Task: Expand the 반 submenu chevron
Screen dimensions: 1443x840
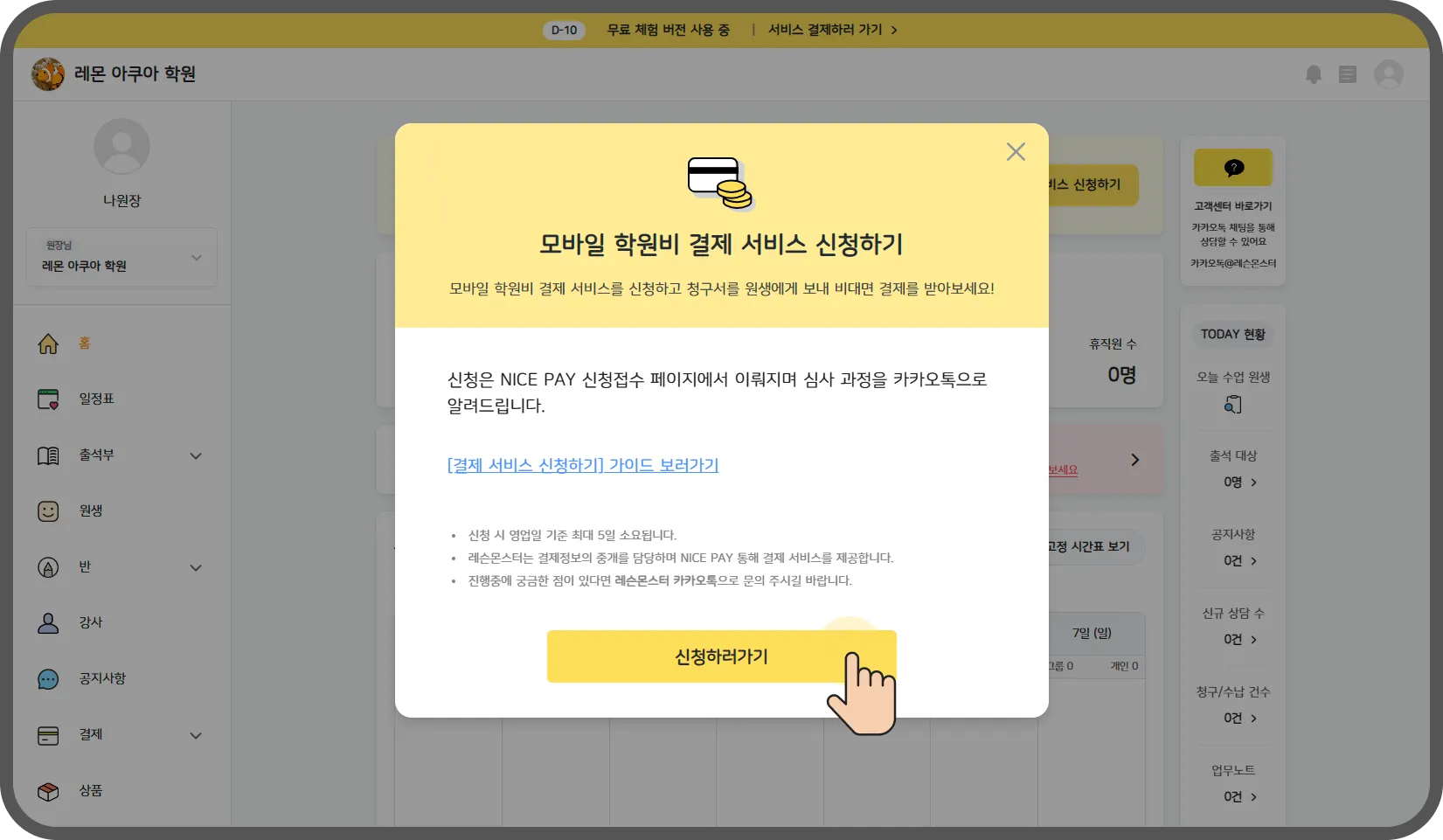Action: [196, 567]
